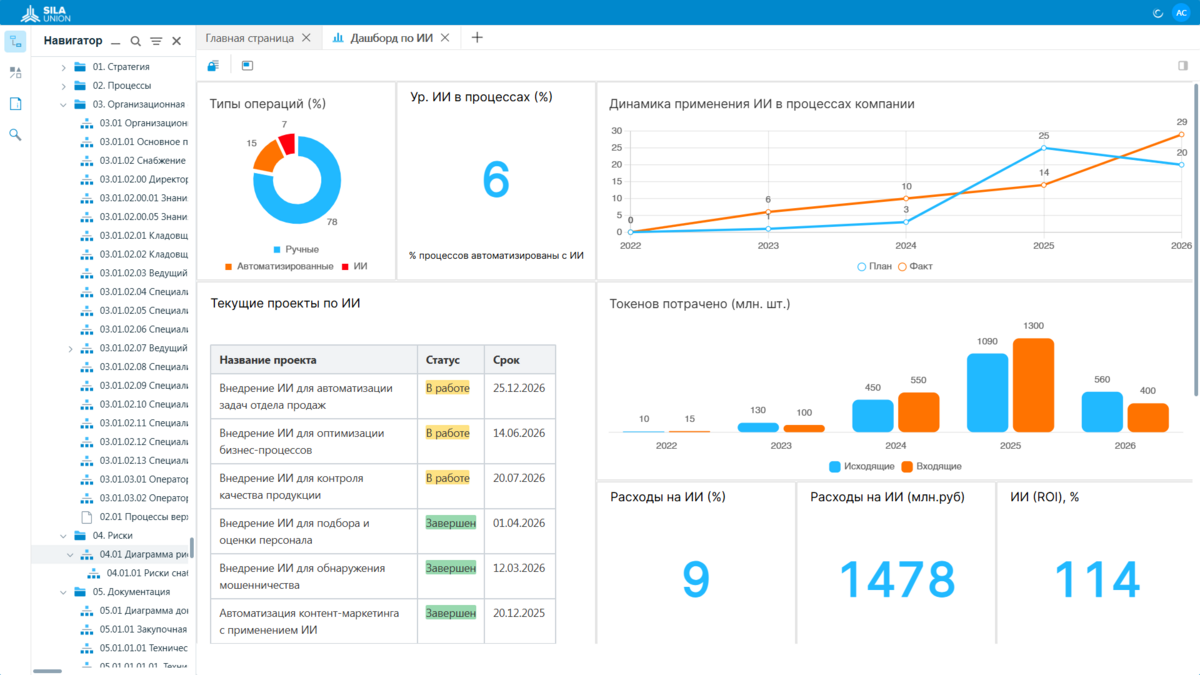
Task: Toggle the План legend series
Action: click(874, 266)
